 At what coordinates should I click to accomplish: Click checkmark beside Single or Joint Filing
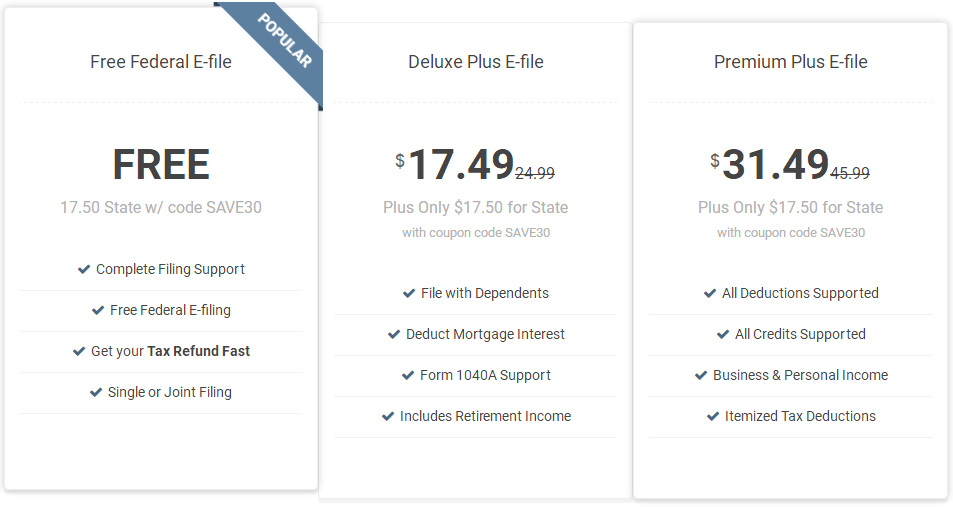pos(96,392)
